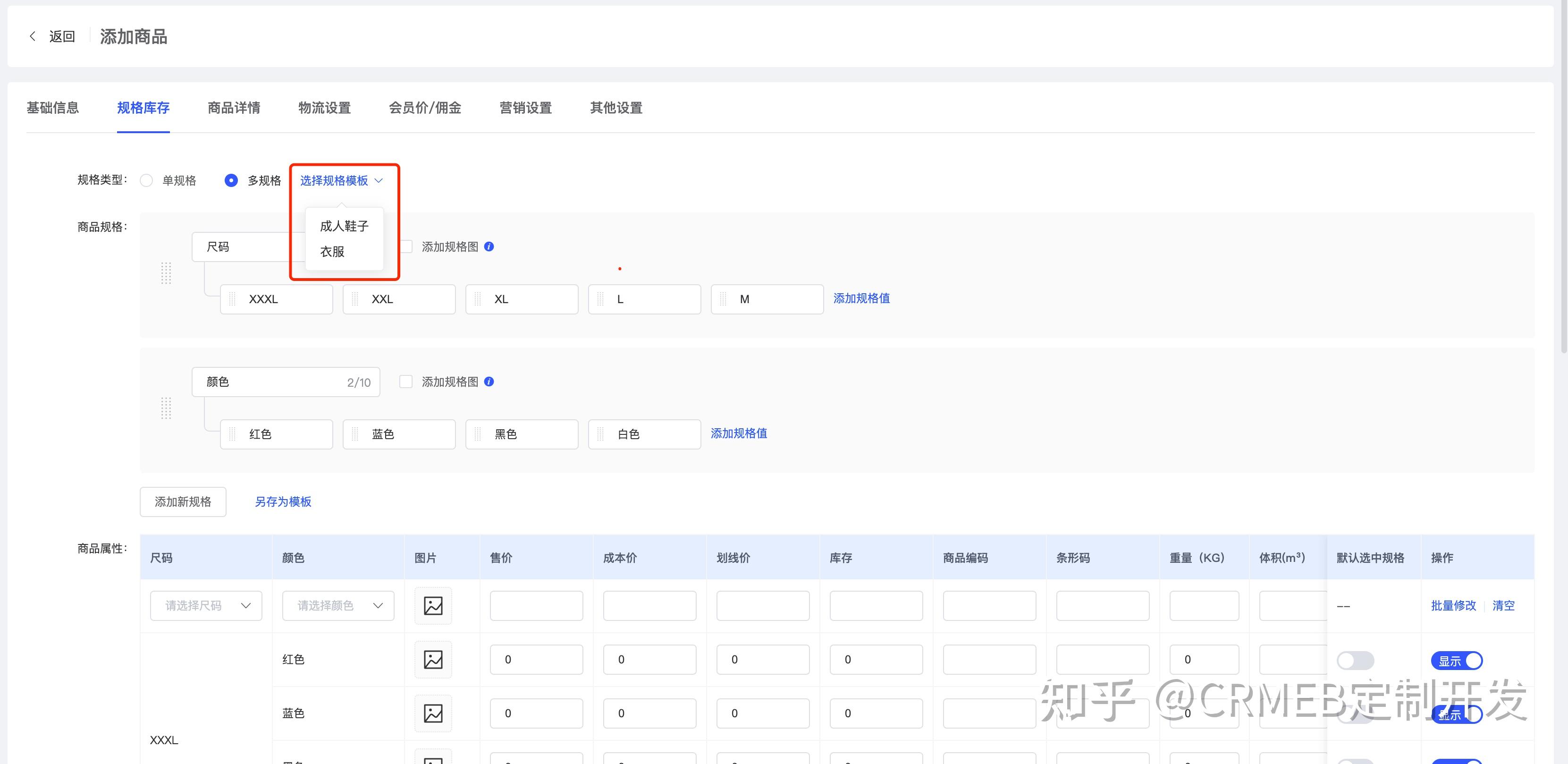Select the 多规格 radio button
Screen dimensions: 1568x764
pos(231,181)
